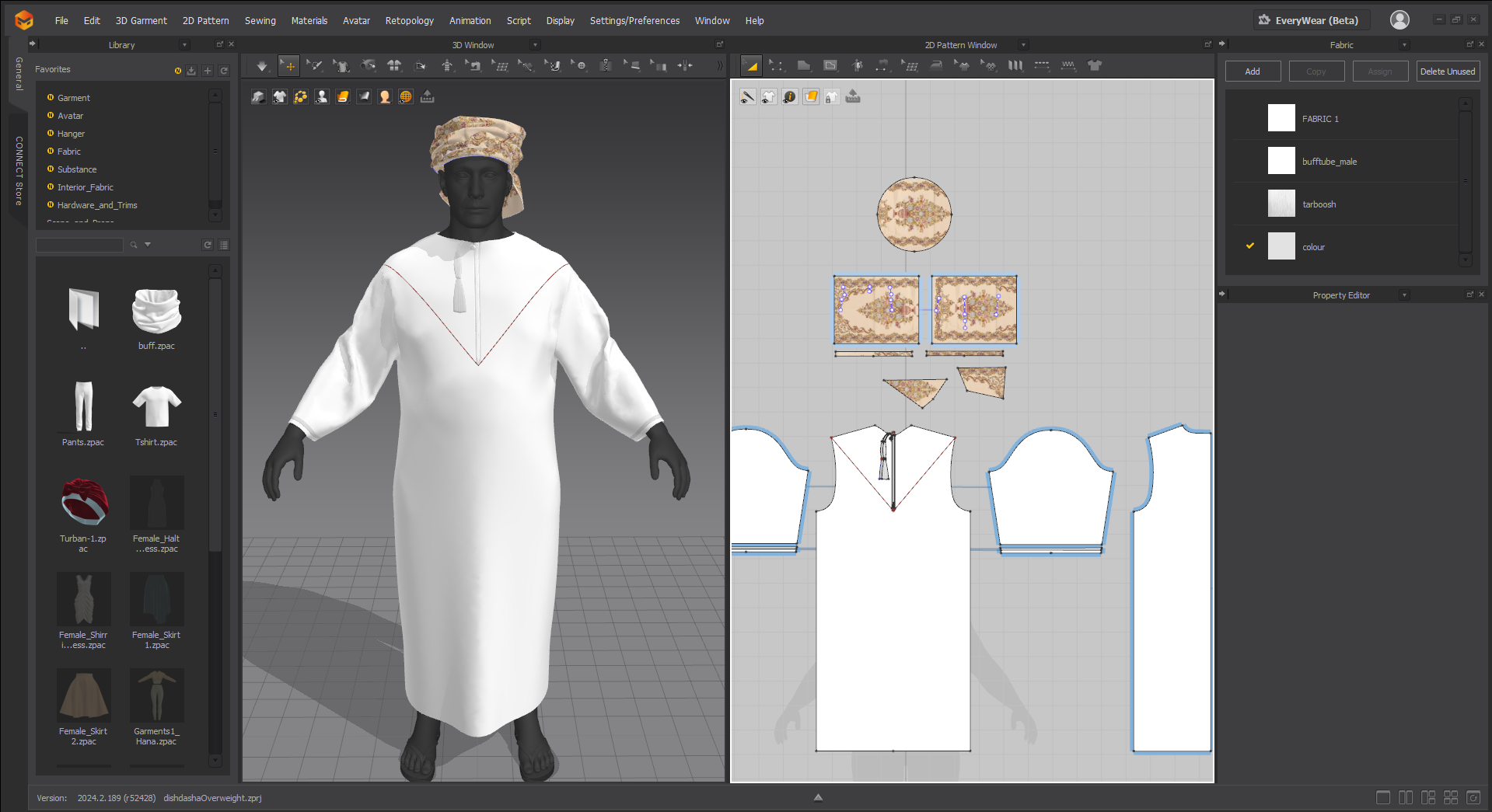Screen dimensions: 1492x812
Task: Click the globe environment display icon
Action: pos(406,96)
